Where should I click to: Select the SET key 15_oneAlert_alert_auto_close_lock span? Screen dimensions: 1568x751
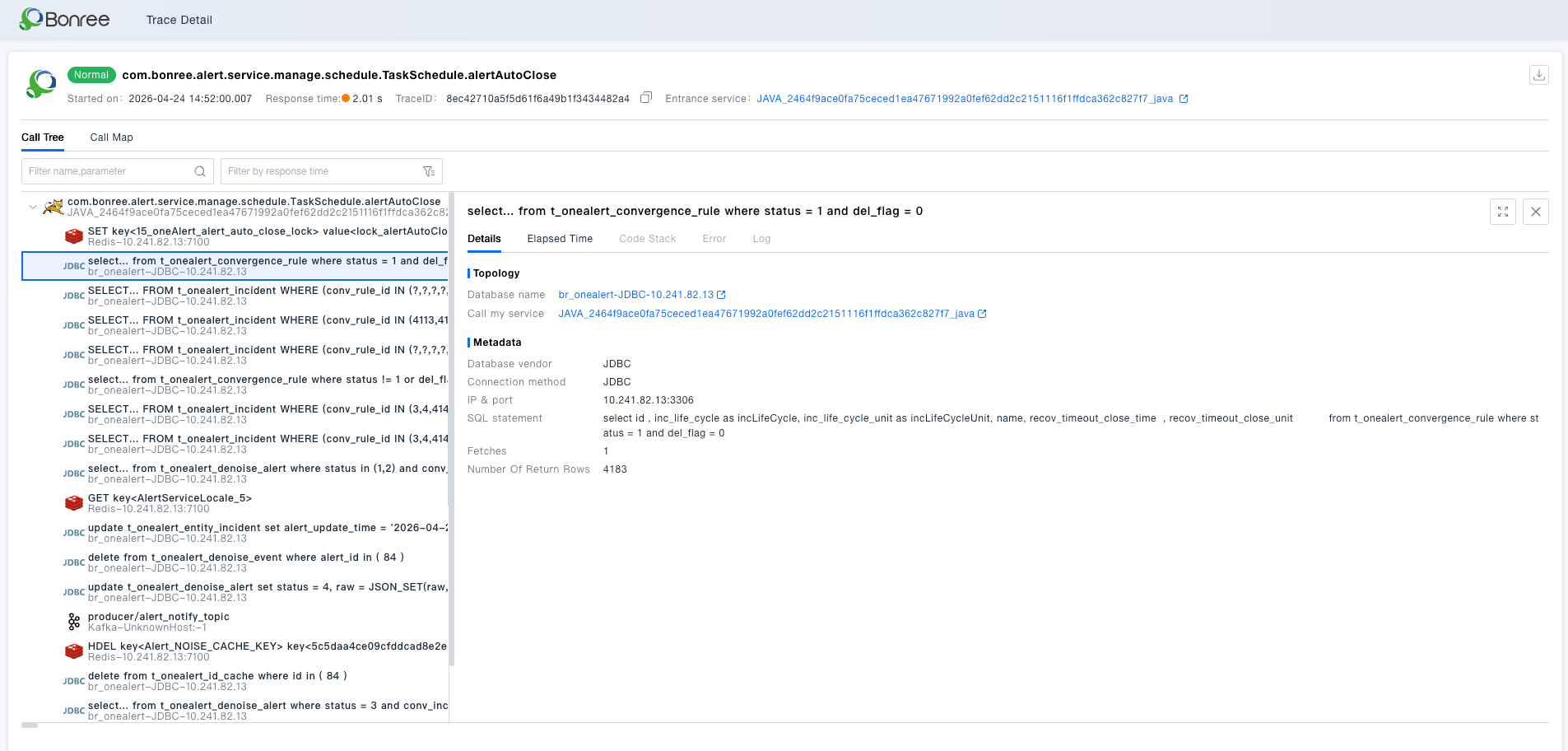point(235,236)
